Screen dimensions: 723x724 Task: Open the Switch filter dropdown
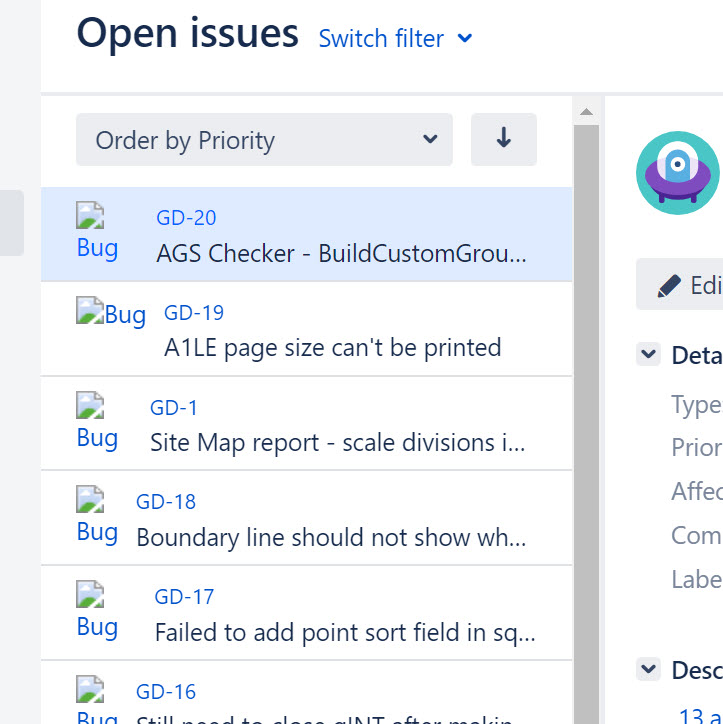[x=396, y=38]
